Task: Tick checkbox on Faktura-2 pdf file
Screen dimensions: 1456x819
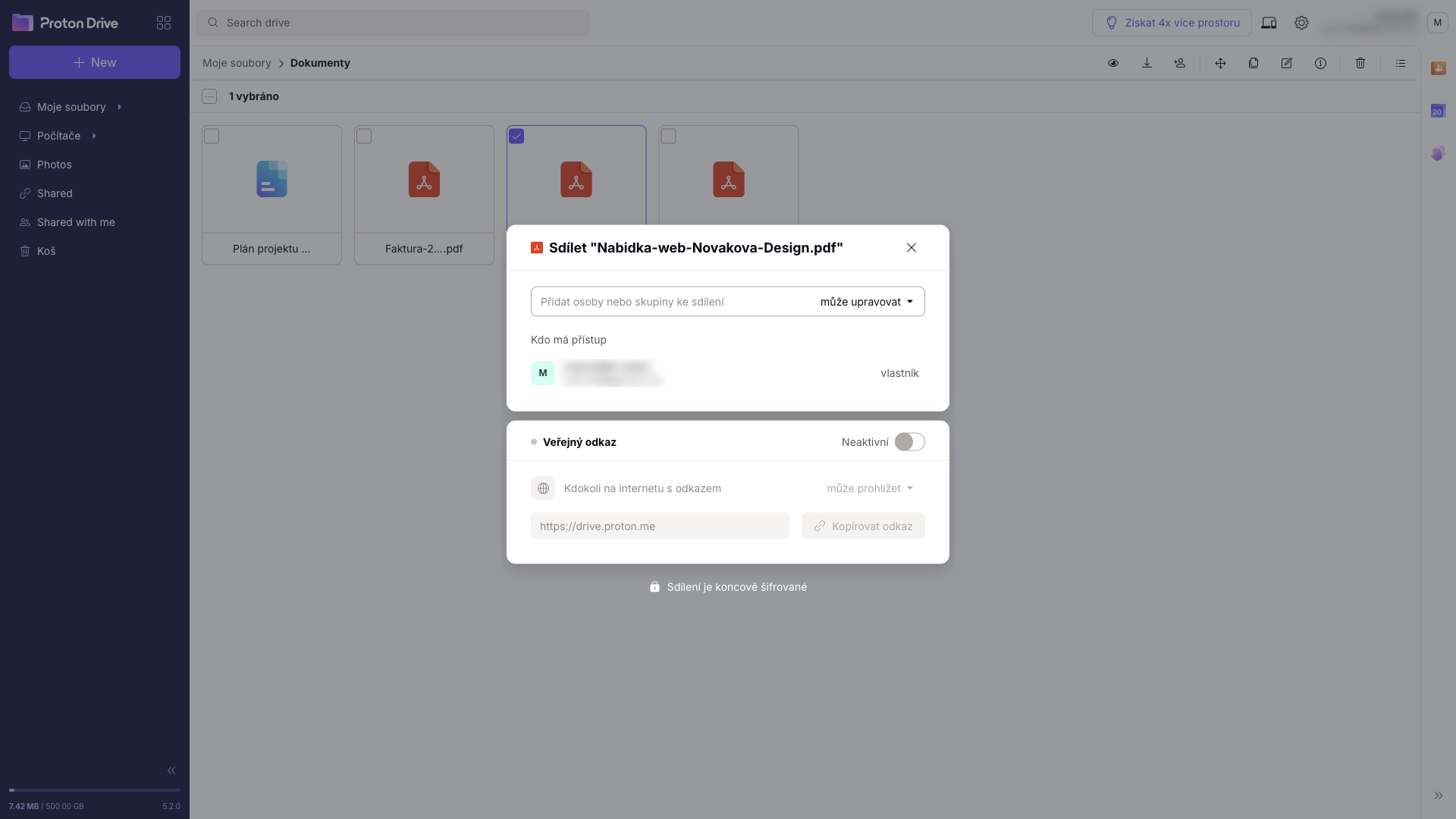Action: (x=364, y=136)
